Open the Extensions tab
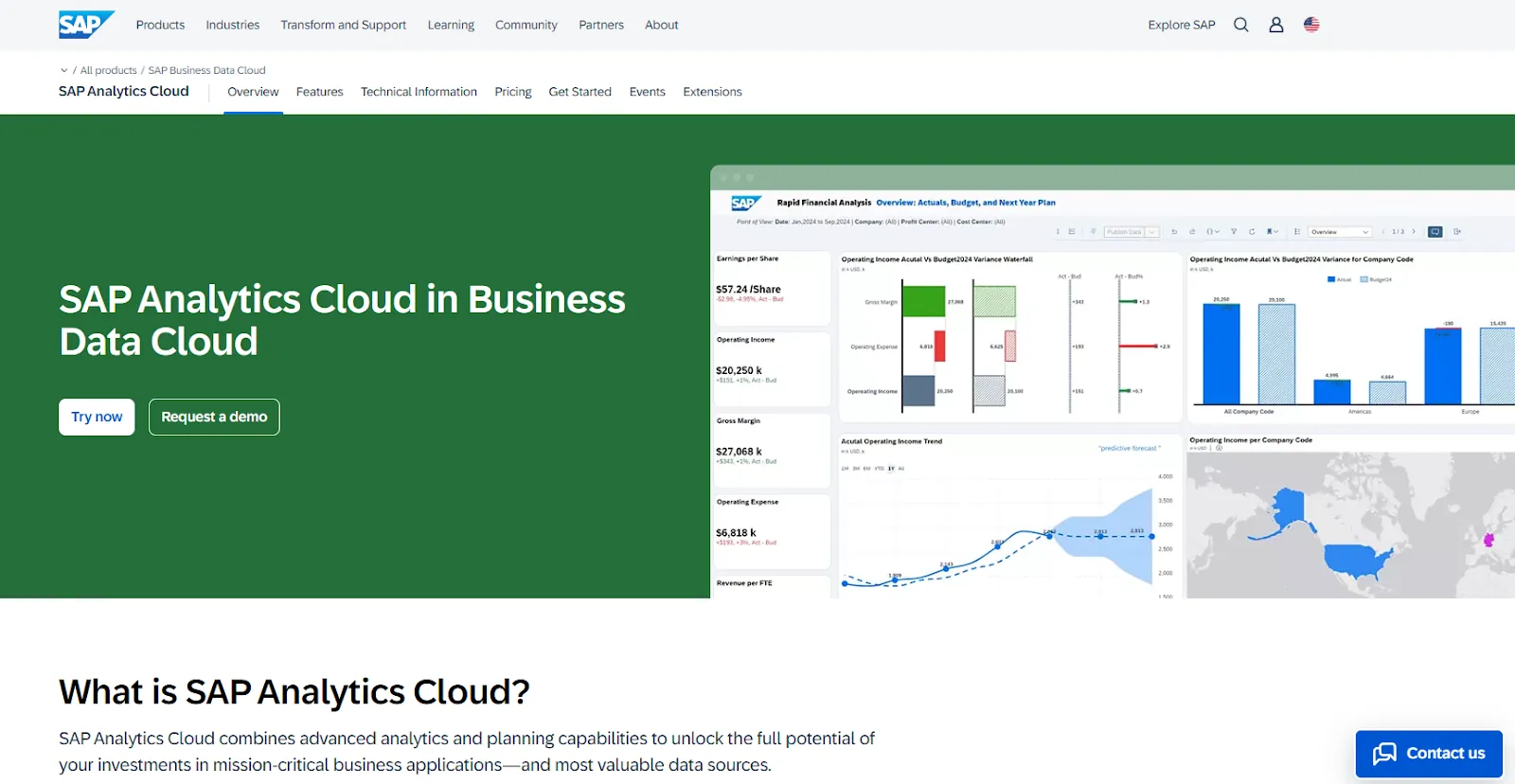 (x=712, y=92)
